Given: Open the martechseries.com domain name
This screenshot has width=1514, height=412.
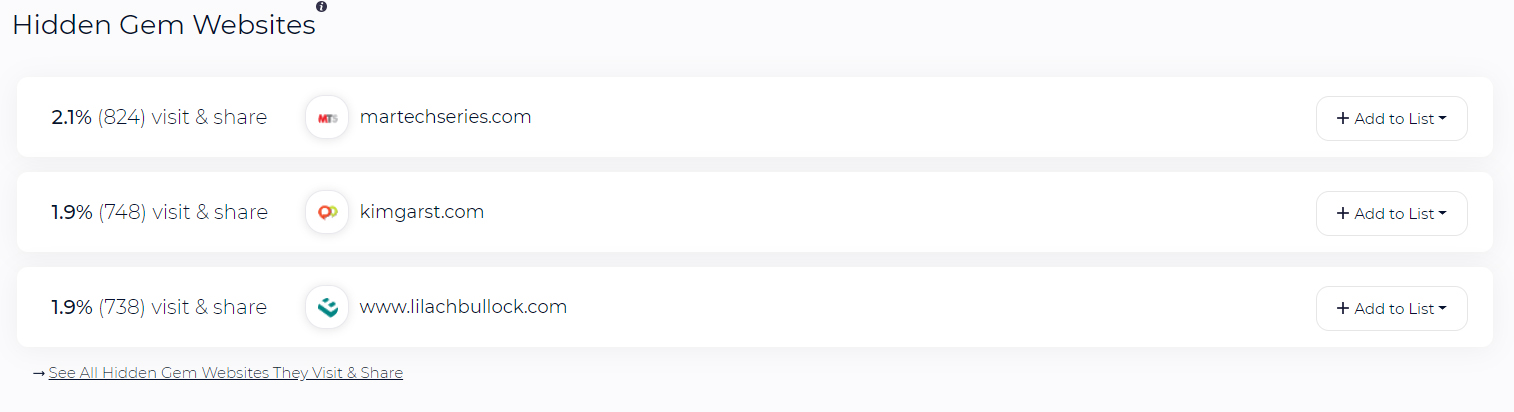Looking at the screenshot, I should point(445,117).
